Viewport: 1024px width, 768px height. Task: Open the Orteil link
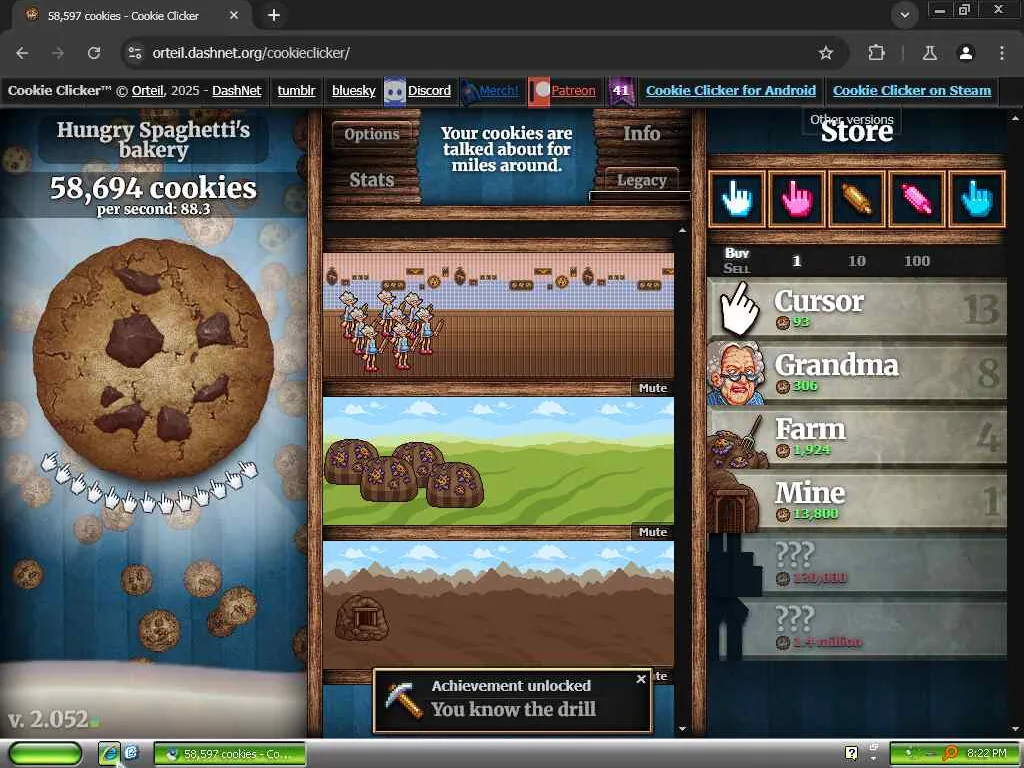[148, 91]
